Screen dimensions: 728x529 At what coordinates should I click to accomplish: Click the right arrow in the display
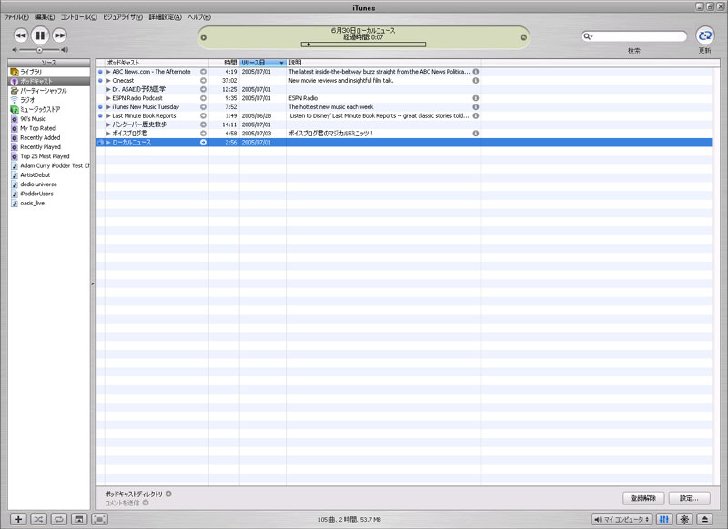pyautogui.click(x=523, y=38)
